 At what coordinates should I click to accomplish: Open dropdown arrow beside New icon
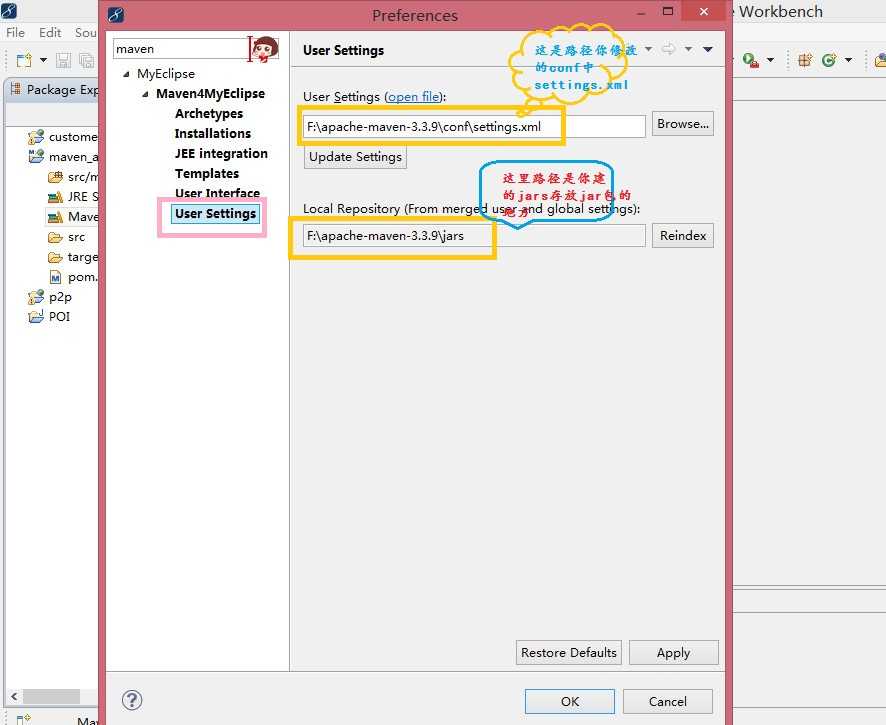tap(43, 60)
